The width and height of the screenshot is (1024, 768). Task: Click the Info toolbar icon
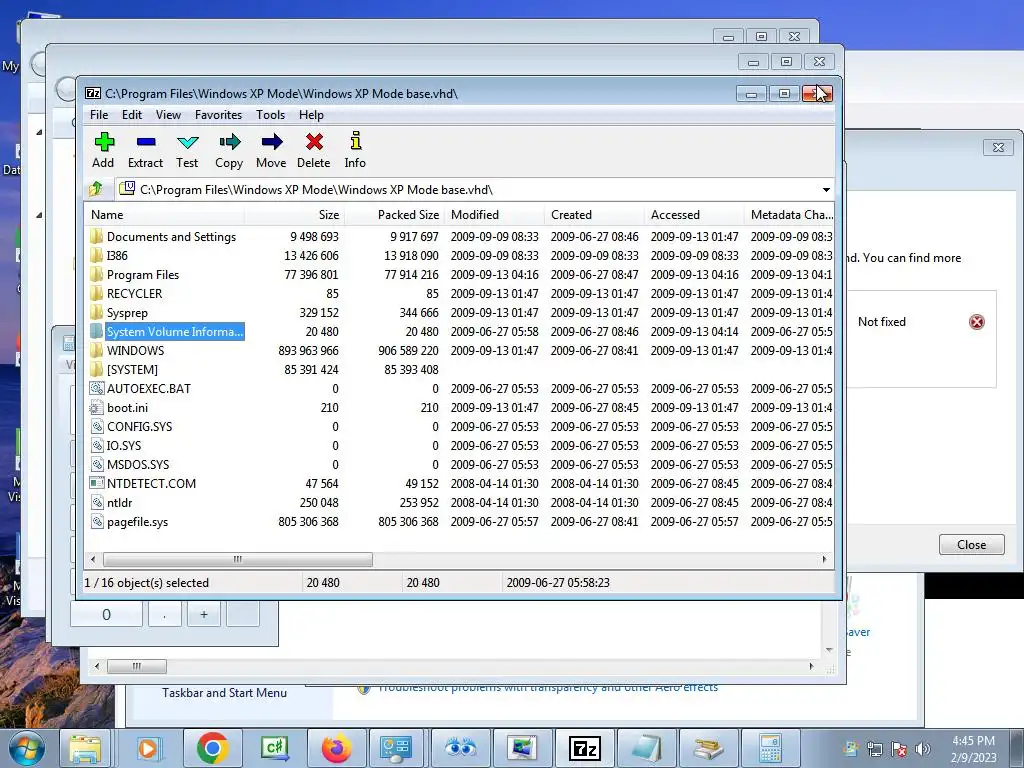pos(355,141)
